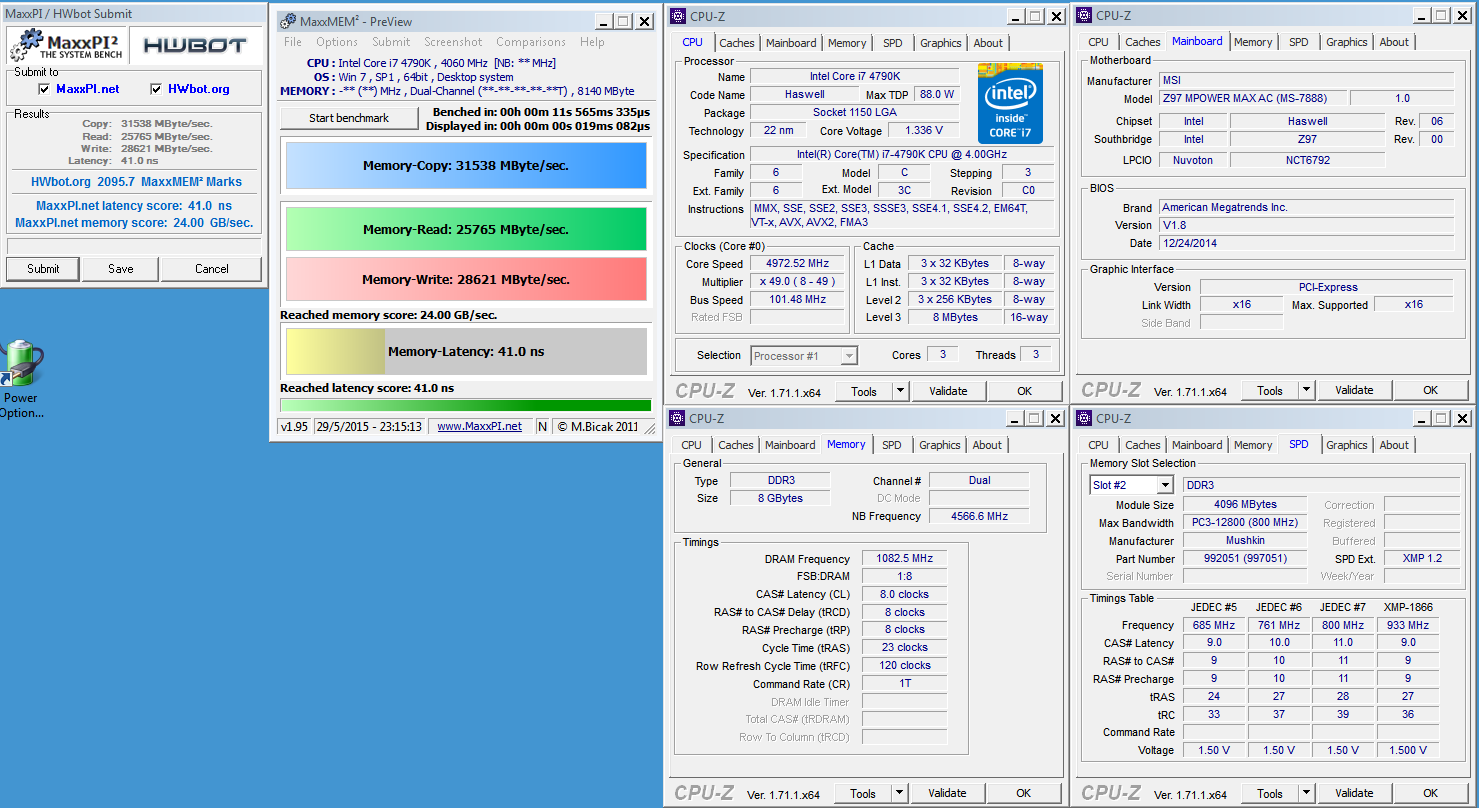This screenshot has width=1479, height=808.
Task: Toggle the MaxxPI.net submit checkbox
Action: 44,89
